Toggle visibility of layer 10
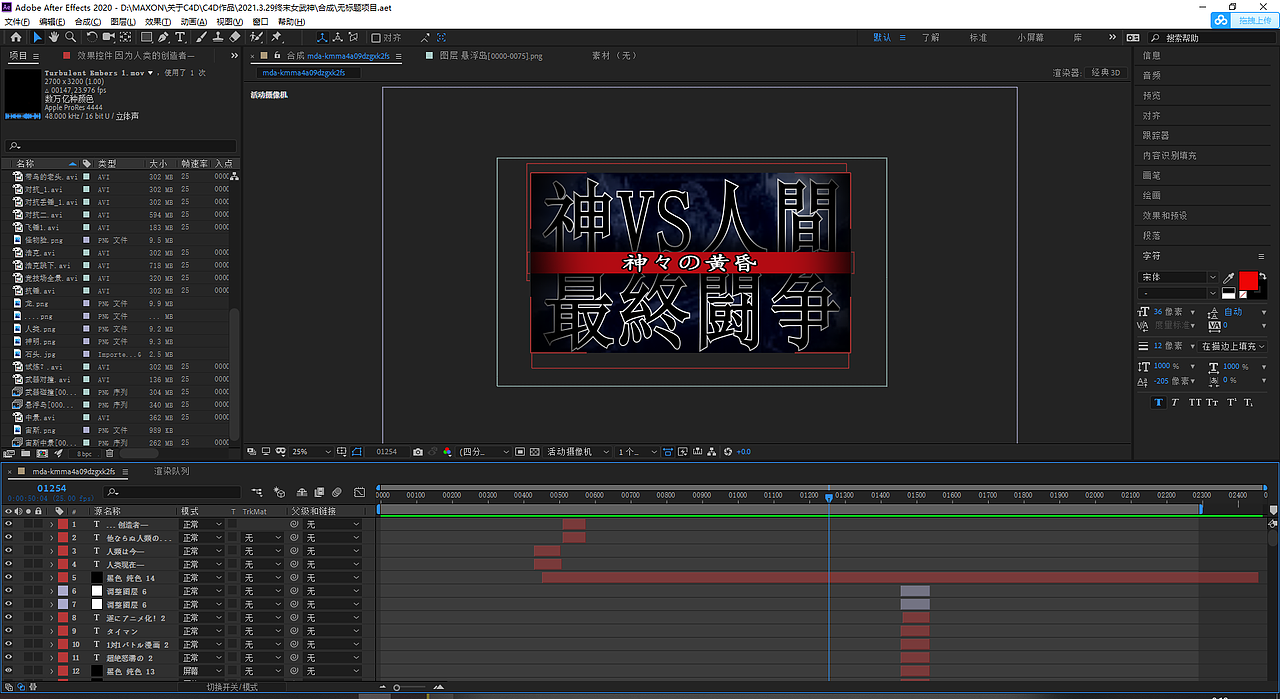Viewport: 1280px width, 699px height. tap(8, 645)
